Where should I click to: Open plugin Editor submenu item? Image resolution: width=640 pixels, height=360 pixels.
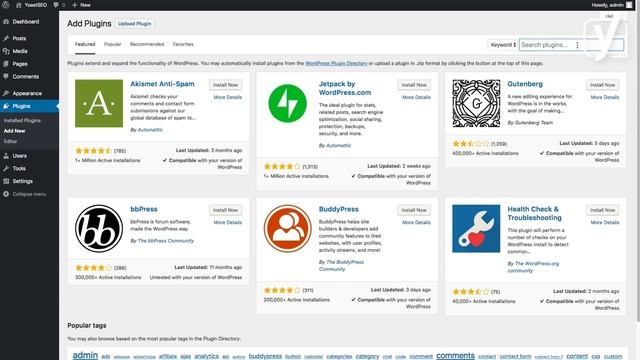click(10, 141)
